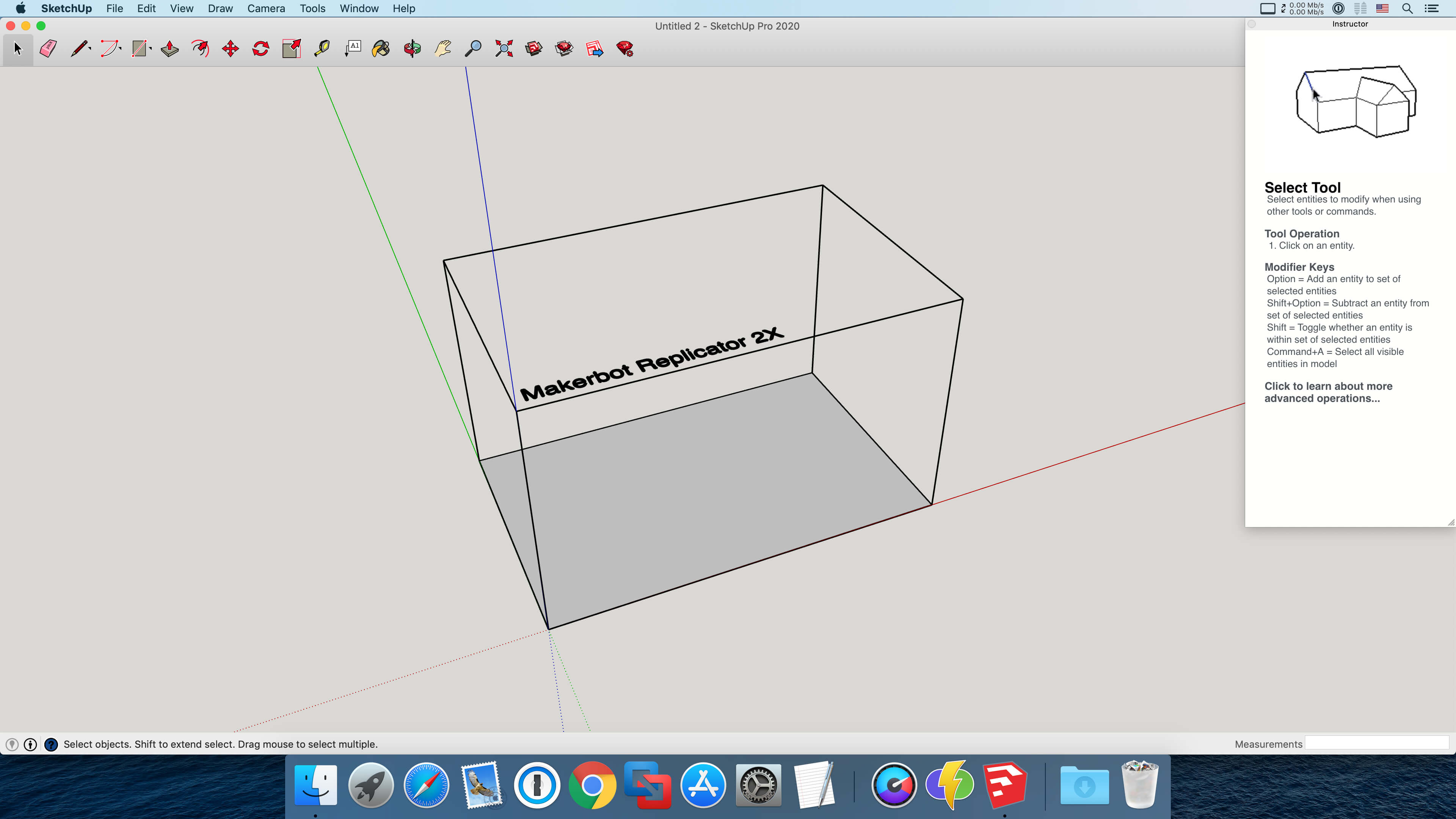Expand the Shapes tool dropdown arrow
1456x819 pixels.
[x=151, y=49]
